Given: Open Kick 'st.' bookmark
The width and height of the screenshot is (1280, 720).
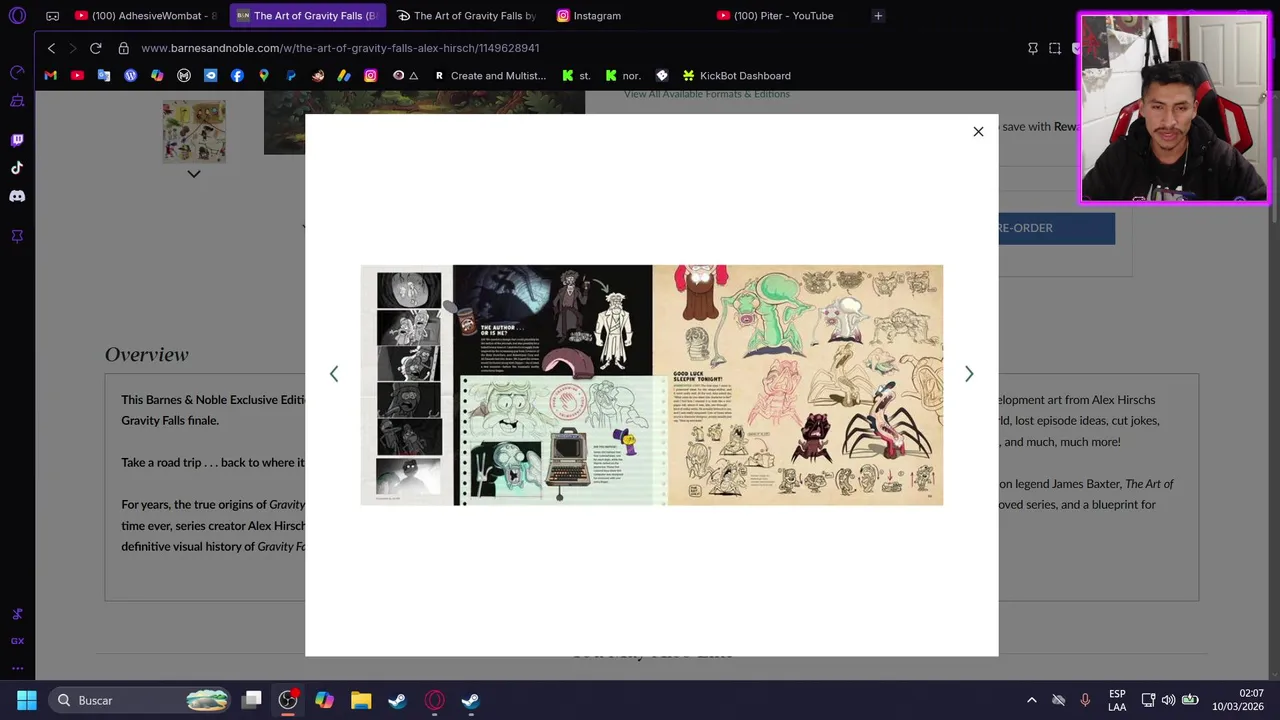Looking at the screenshot, I should coord(576,75).
